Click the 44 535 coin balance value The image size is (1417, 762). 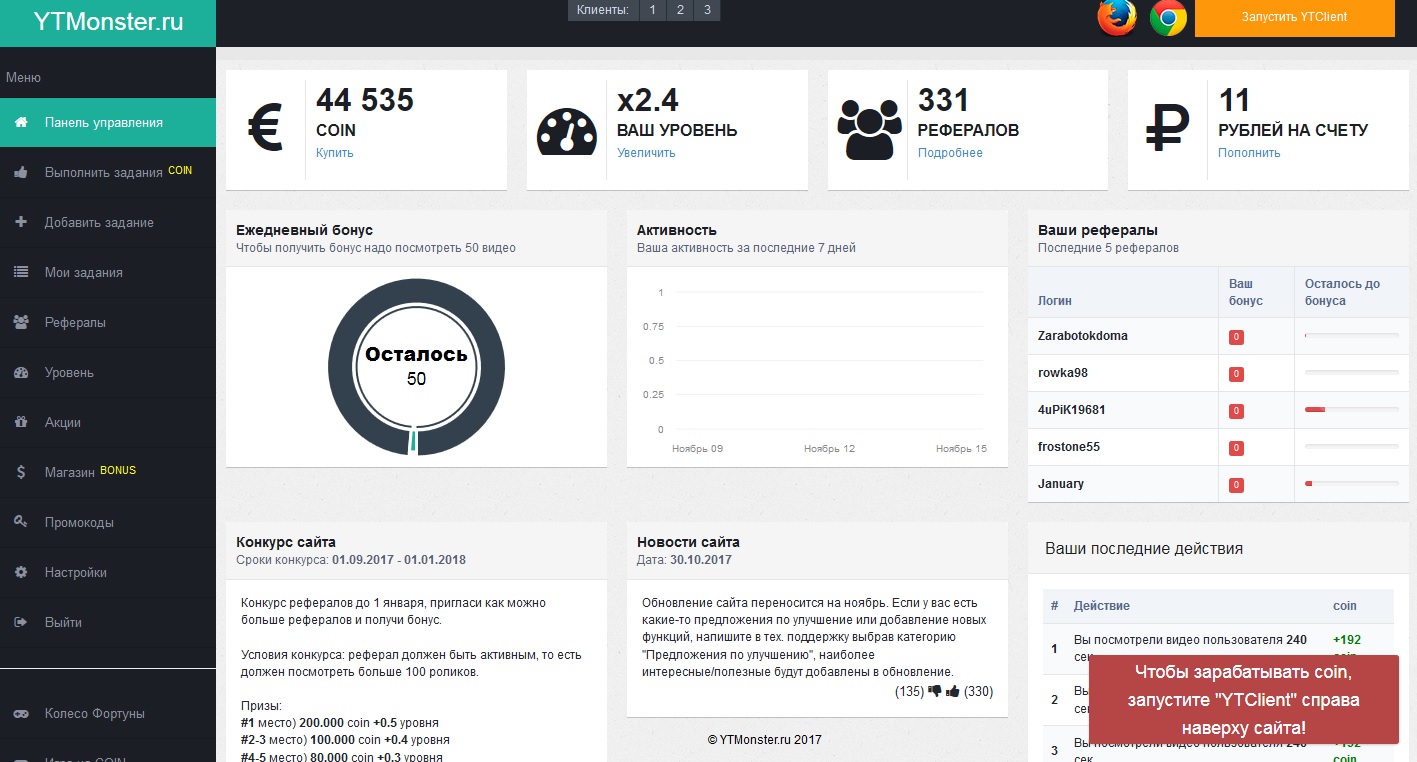pyautogui.click(x=365, y=100)
